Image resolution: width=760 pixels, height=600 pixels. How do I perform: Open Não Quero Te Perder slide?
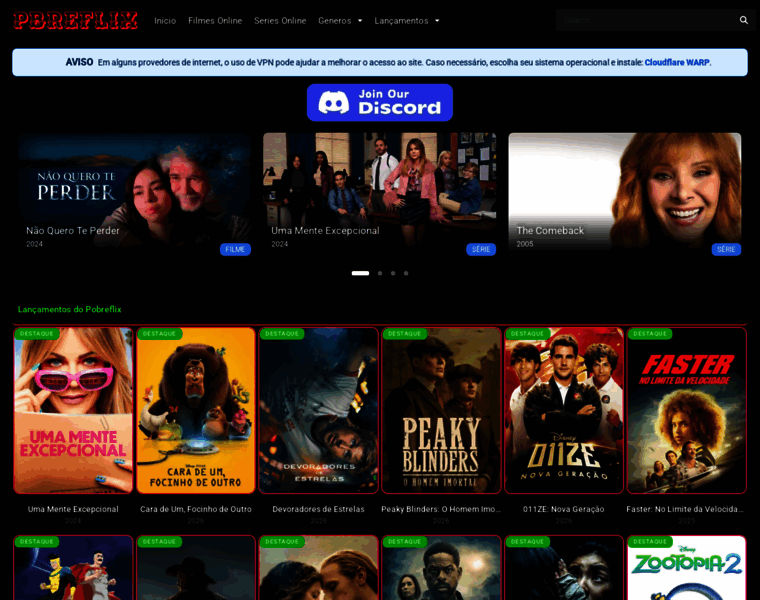coord(134,190)
